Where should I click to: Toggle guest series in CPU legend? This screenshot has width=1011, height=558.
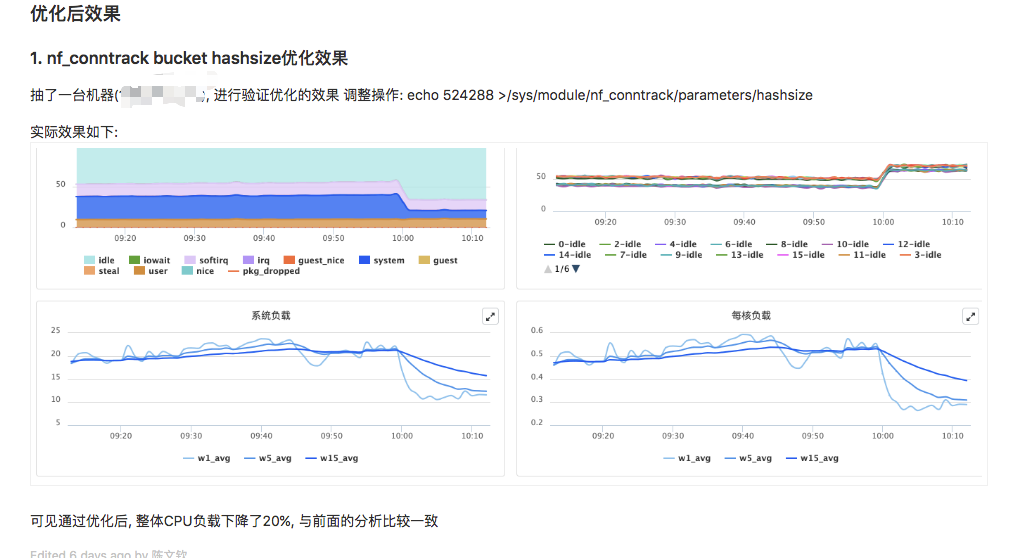pyautogui.click(x=438, y=260)
